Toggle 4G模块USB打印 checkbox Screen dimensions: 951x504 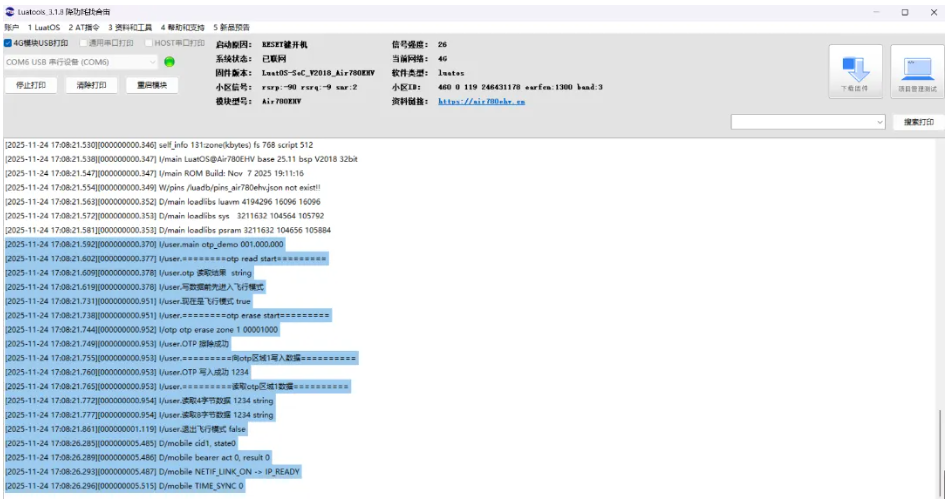(x=8, y=43)
